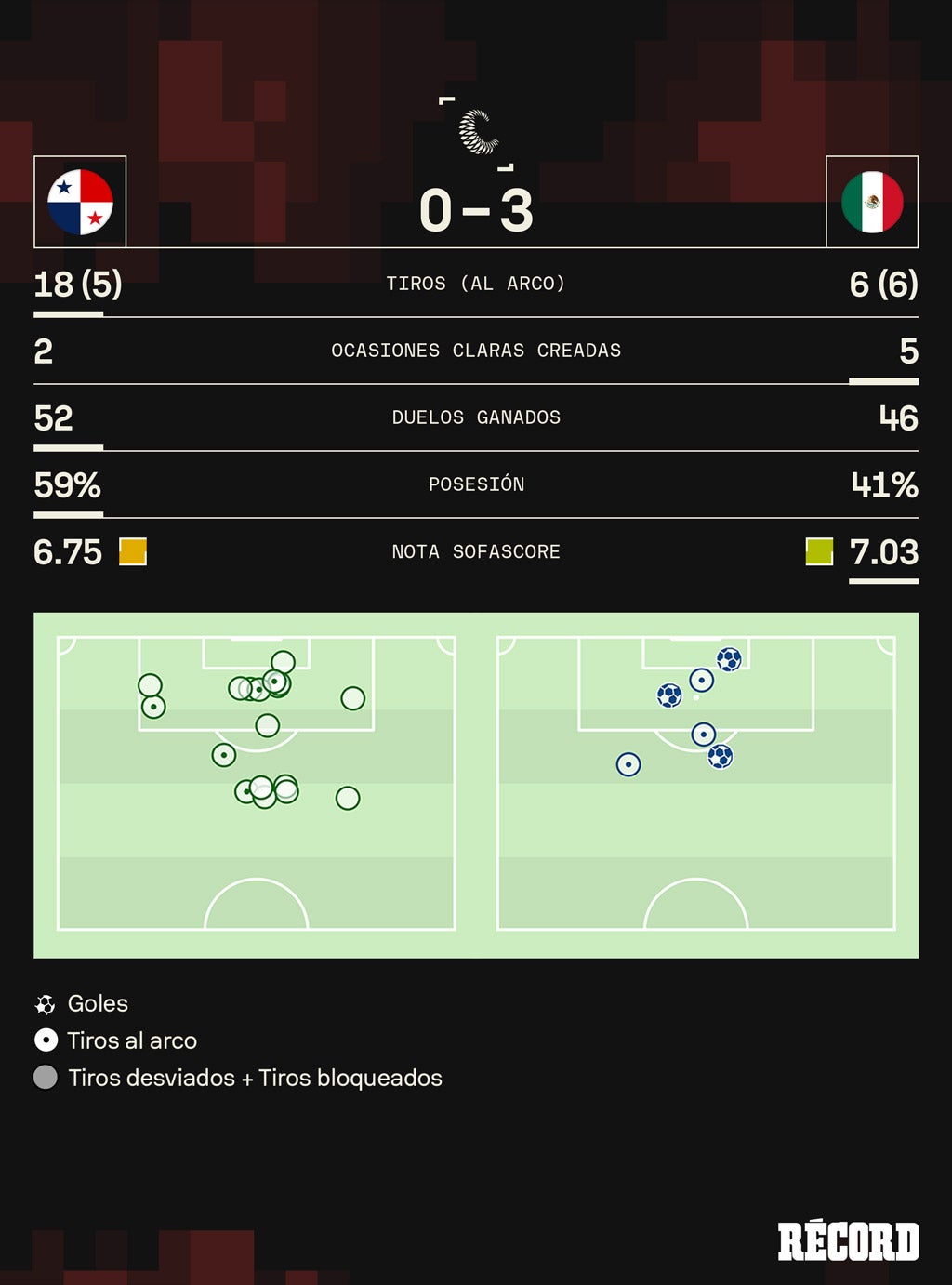Select Mexico's goal marker nearest the goal line
This screenshot has width=952, height=1285.
(729, 659)
